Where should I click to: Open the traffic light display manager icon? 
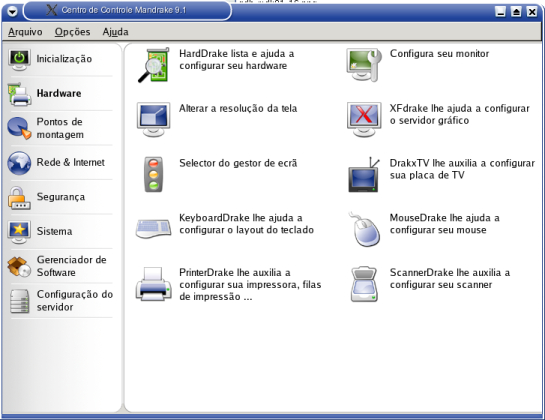(153, 174)
